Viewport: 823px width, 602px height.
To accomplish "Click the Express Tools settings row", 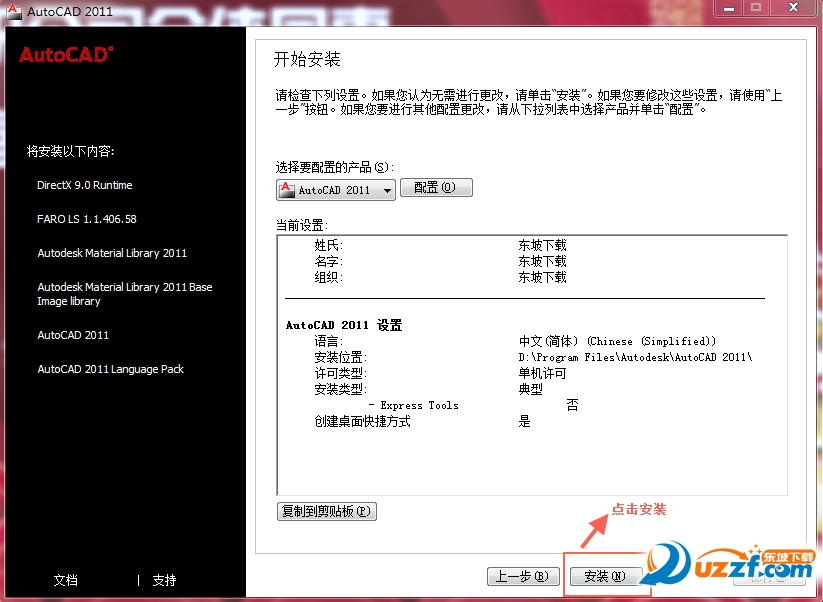I will 473,405.
